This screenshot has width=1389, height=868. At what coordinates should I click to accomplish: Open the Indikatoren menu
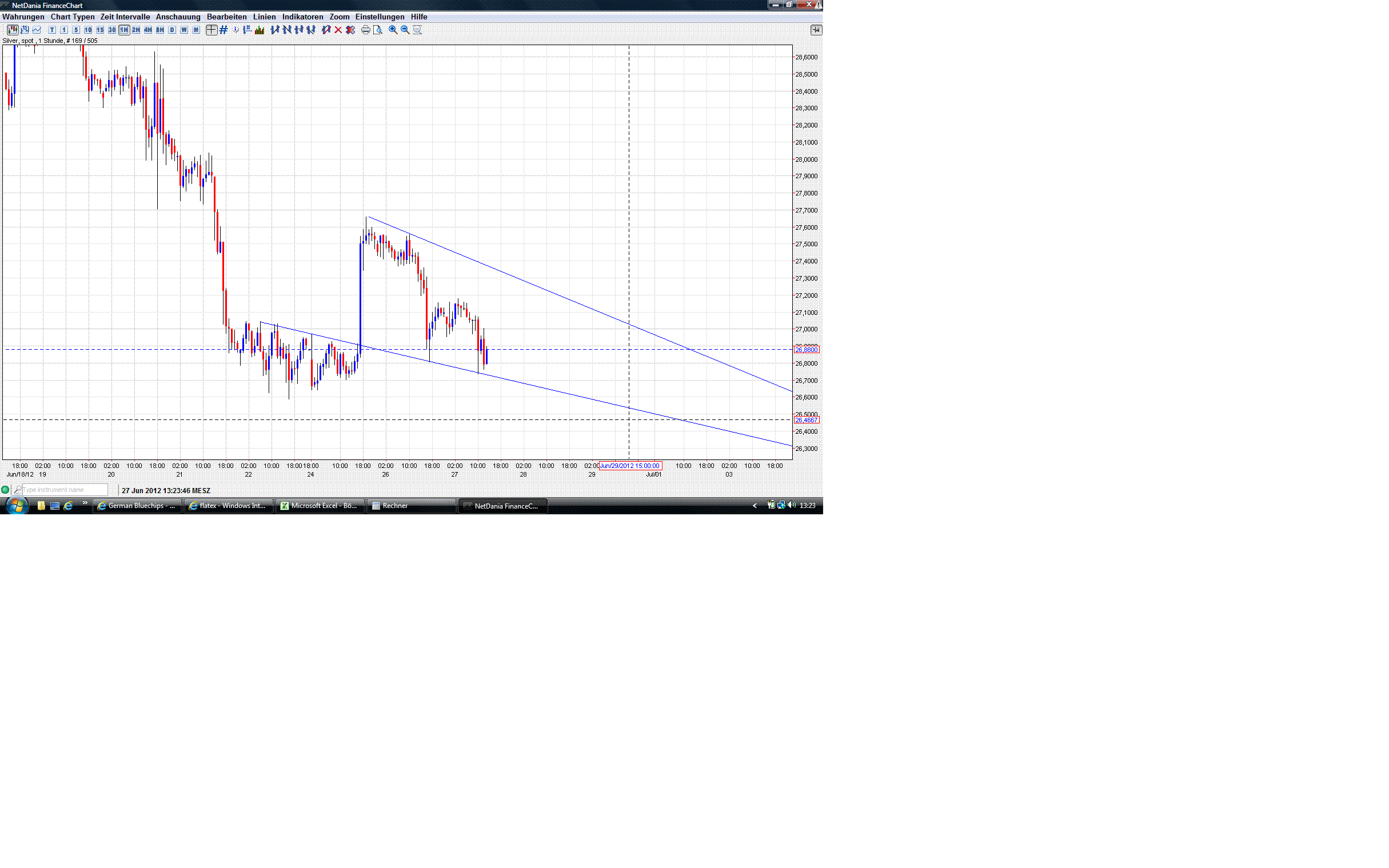[302, 17]
